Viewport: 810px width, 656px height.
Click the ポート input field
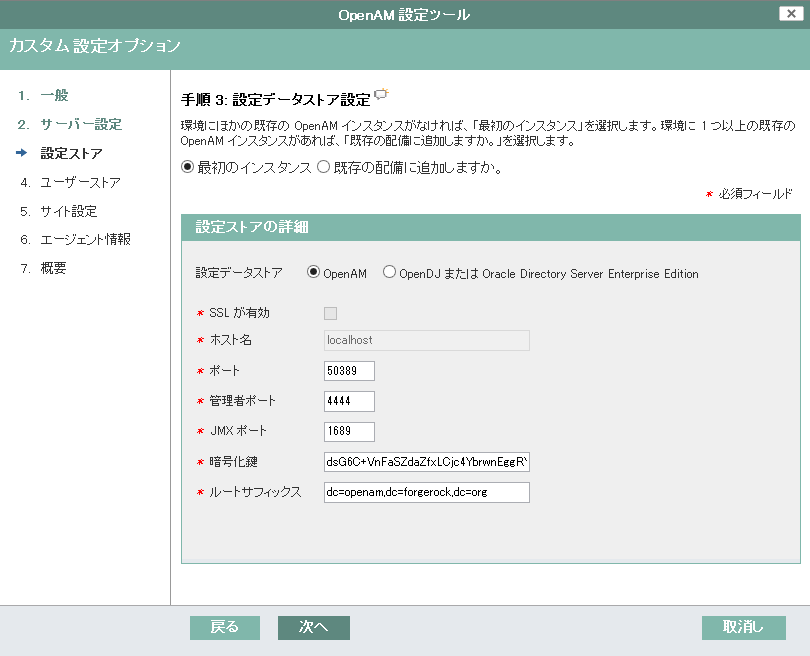coord(349,371)
